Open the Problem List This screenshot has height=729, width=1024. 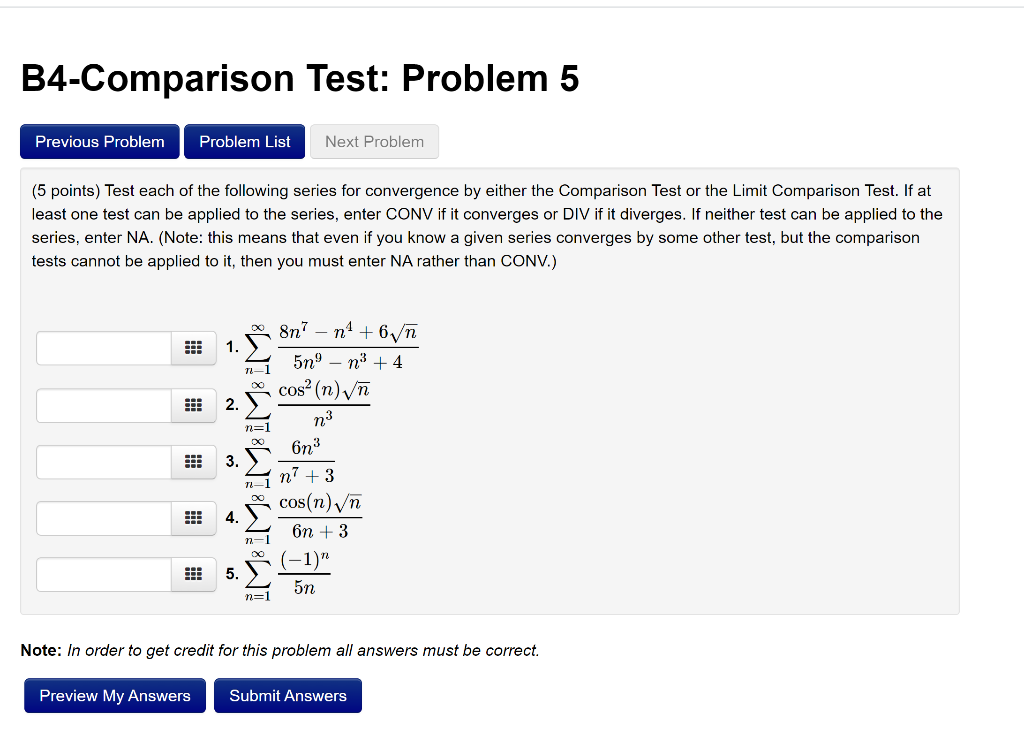244,141
